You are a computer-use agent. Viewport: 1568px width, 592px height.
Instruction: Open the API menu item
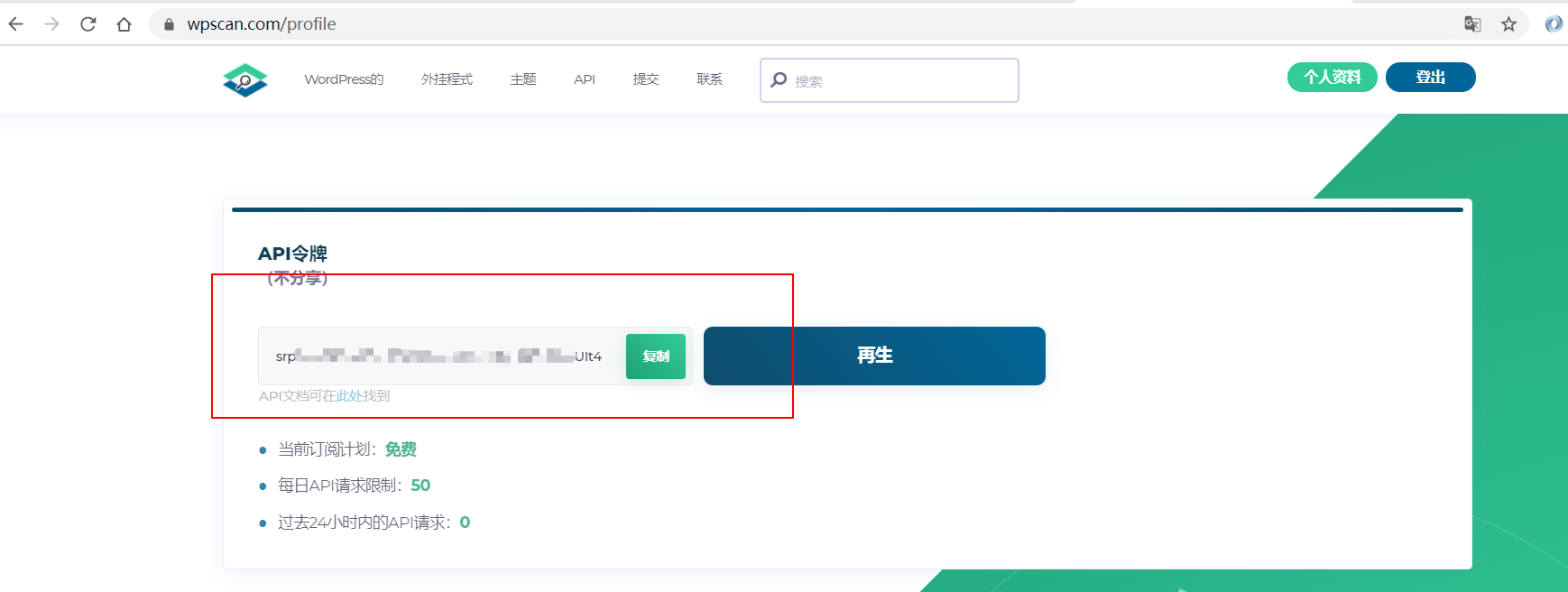pyautogui.click(x=585, y=79)
